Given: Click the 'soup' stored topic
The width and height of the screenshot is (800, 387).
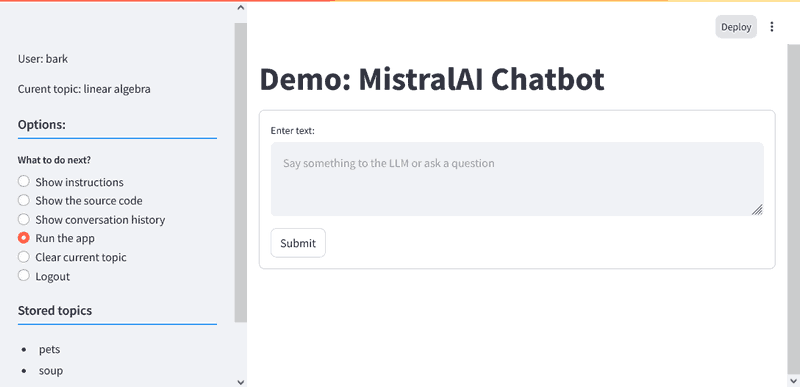Looking at the screenshot, I should pos(51,371).
